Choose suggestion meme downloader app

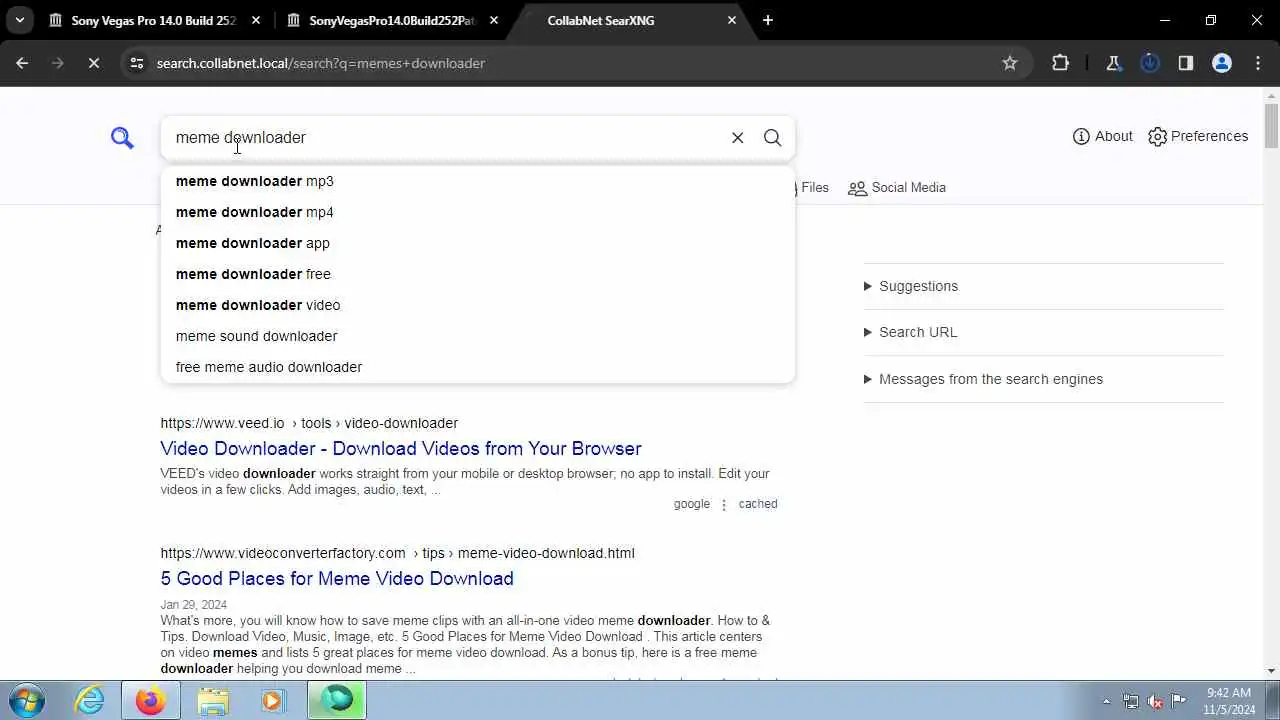tap(478, 243)
